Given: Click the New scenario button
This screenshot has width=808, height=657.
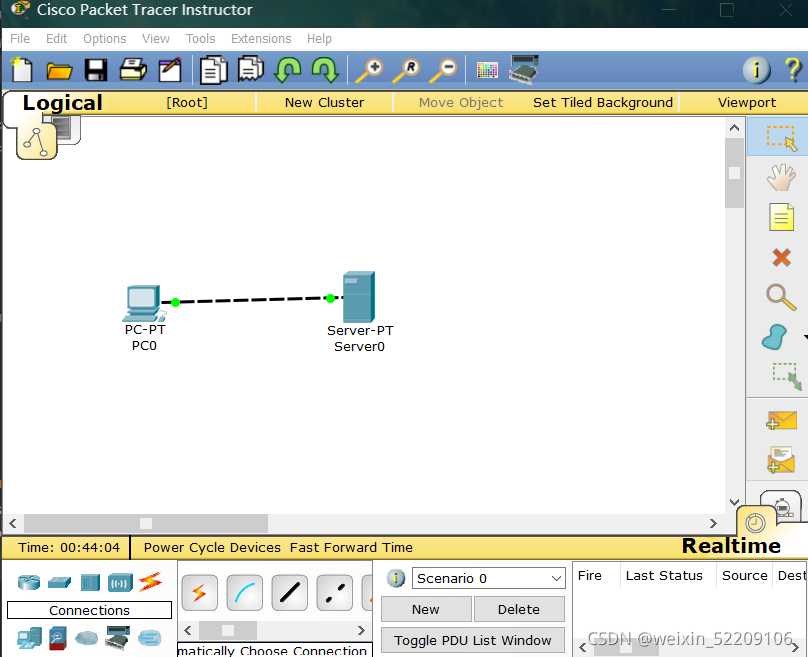Looking at the screenshot, I should (426, 610).
